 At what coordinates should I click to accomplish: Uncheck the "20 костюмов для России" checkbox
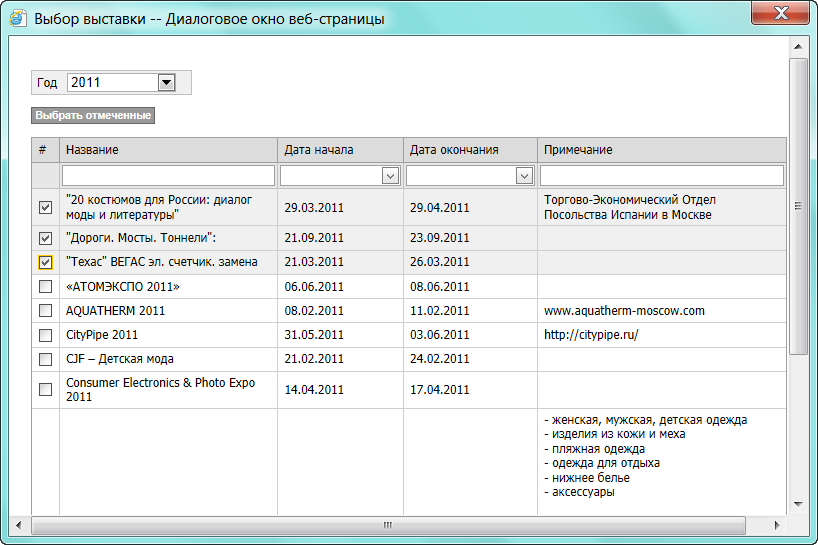point(45,208)
